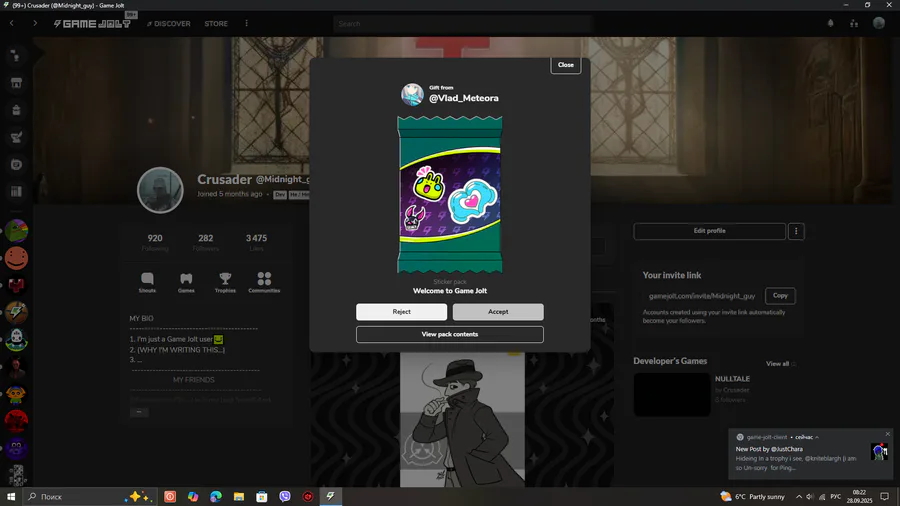Image resolution: width=900 pixels, height=506 pixels.
Task: Open File Explorer from the taskbar
Action: pyautogui.click(x=239, y=496)
